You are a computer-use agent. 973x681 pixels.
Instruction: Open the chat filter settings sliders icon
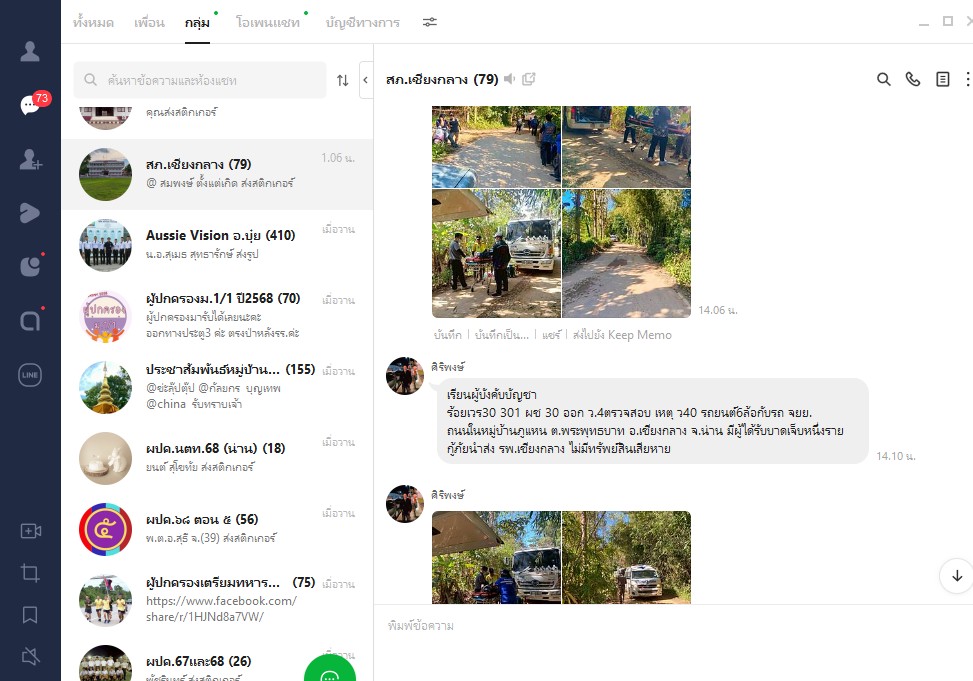[429, 22]
